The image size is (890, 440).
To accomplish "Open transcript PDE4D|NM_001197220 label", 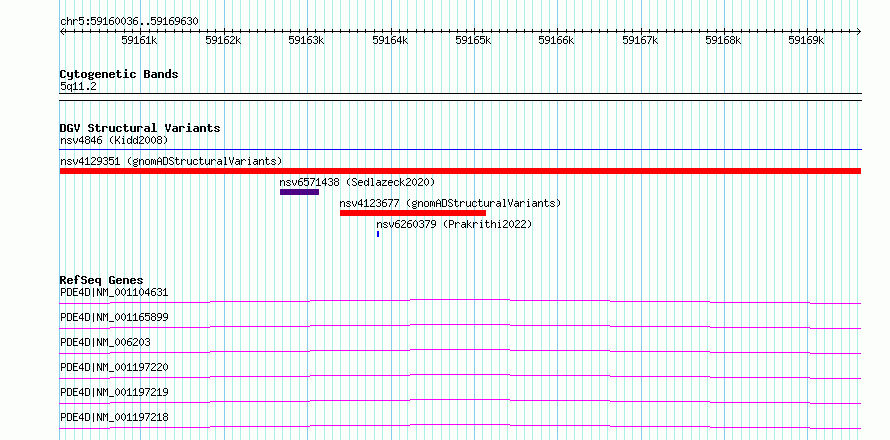I will click(114, 367).
